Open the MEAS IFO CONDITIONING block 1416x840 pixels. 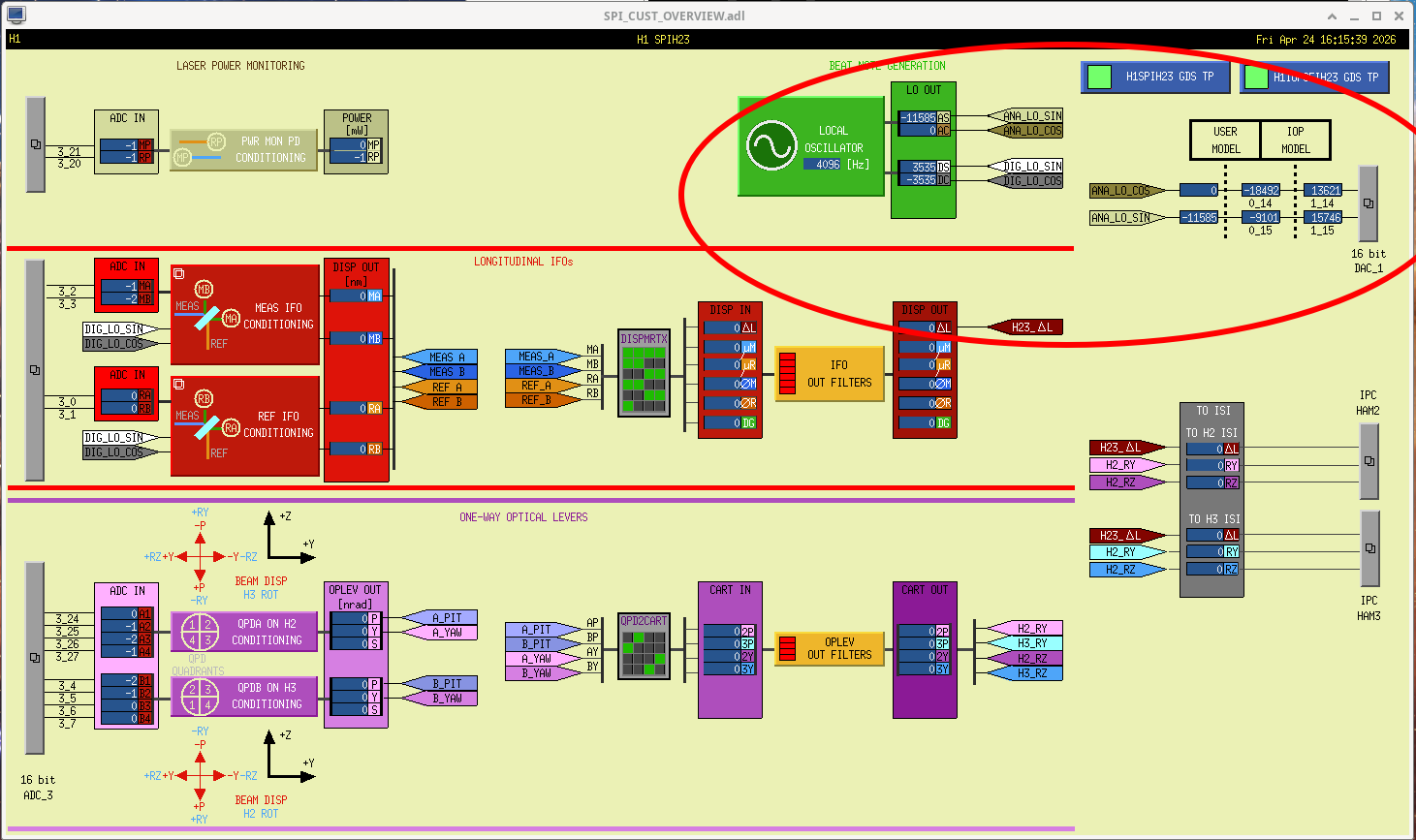coord(245,315)
